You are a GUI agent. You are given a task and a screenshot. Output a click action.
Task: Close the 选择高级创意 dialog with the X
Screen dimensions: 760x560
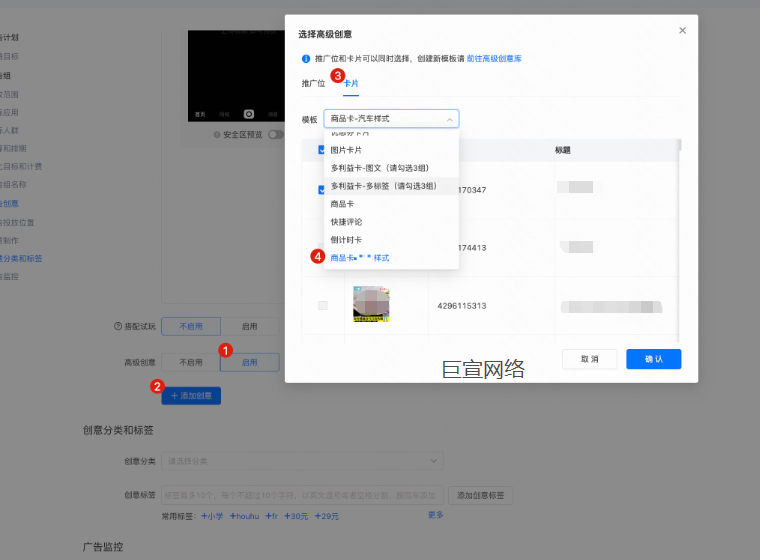click(682, 31)
